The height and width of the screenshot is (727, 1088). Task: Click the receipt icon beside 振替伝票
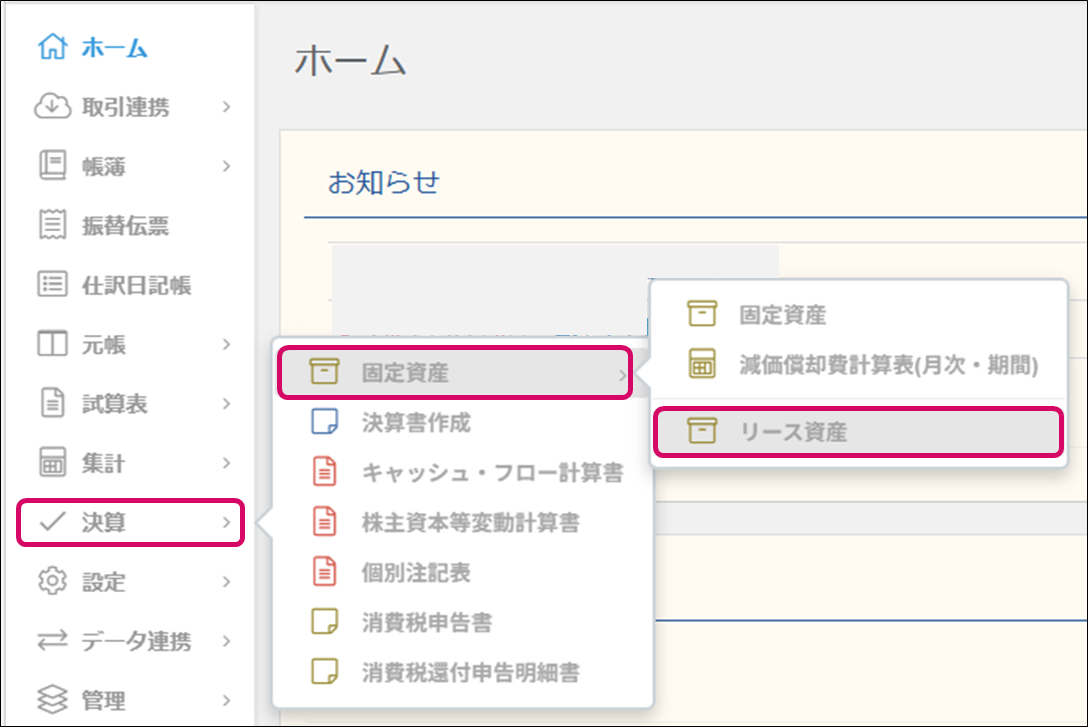click(52, 226)
